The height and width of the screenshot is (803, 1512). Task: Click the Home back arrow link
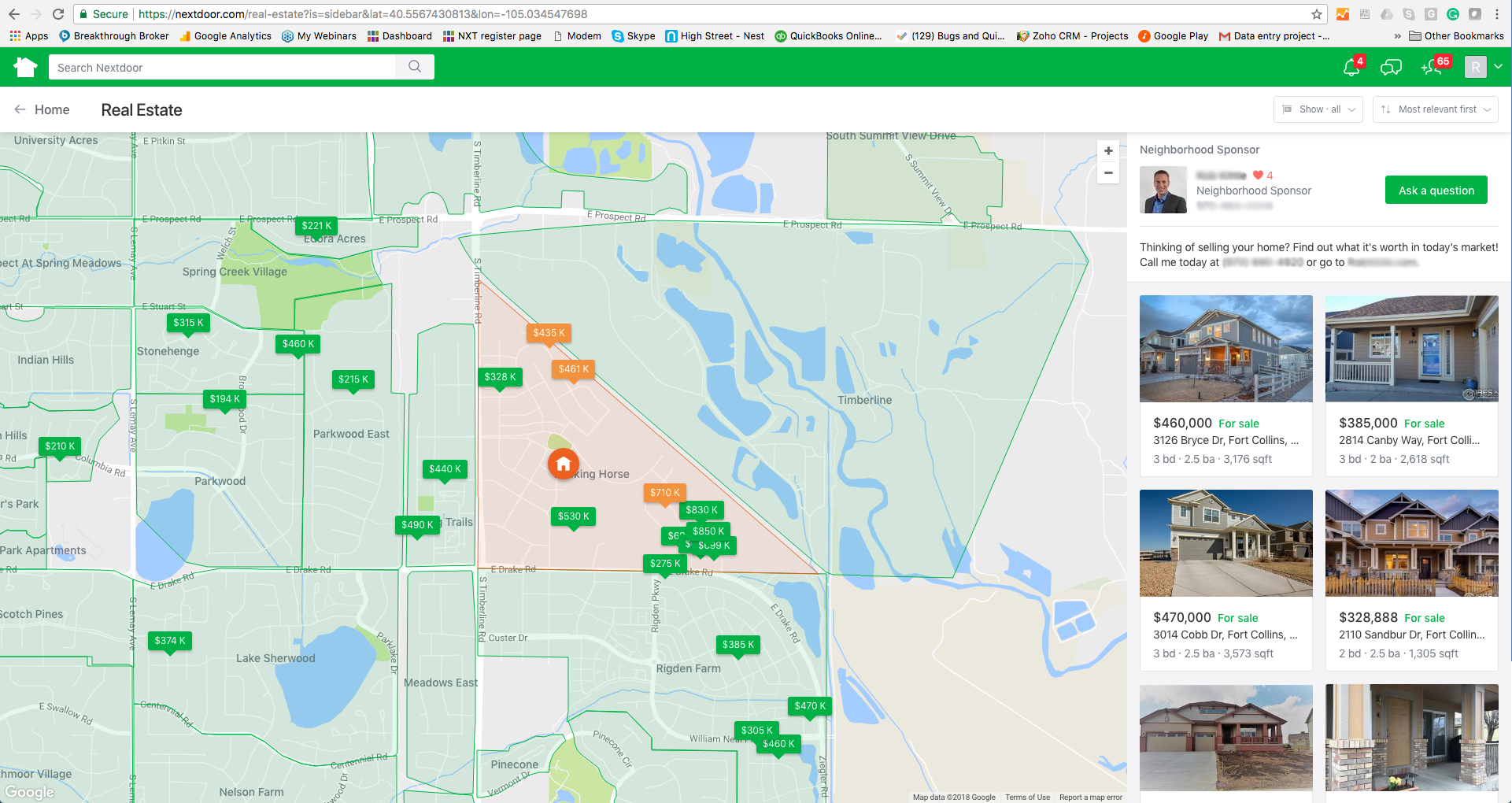(x=42, y=109)
